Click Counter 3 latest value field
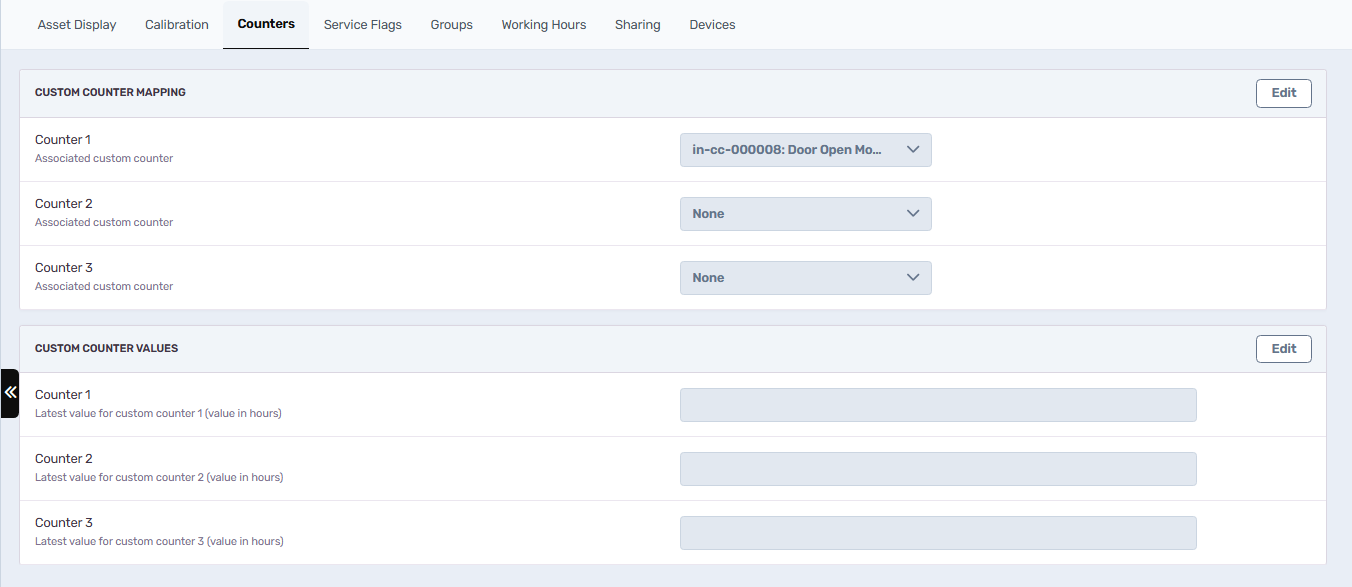The height and width of the screenshot is (587, 1352). 938,533
